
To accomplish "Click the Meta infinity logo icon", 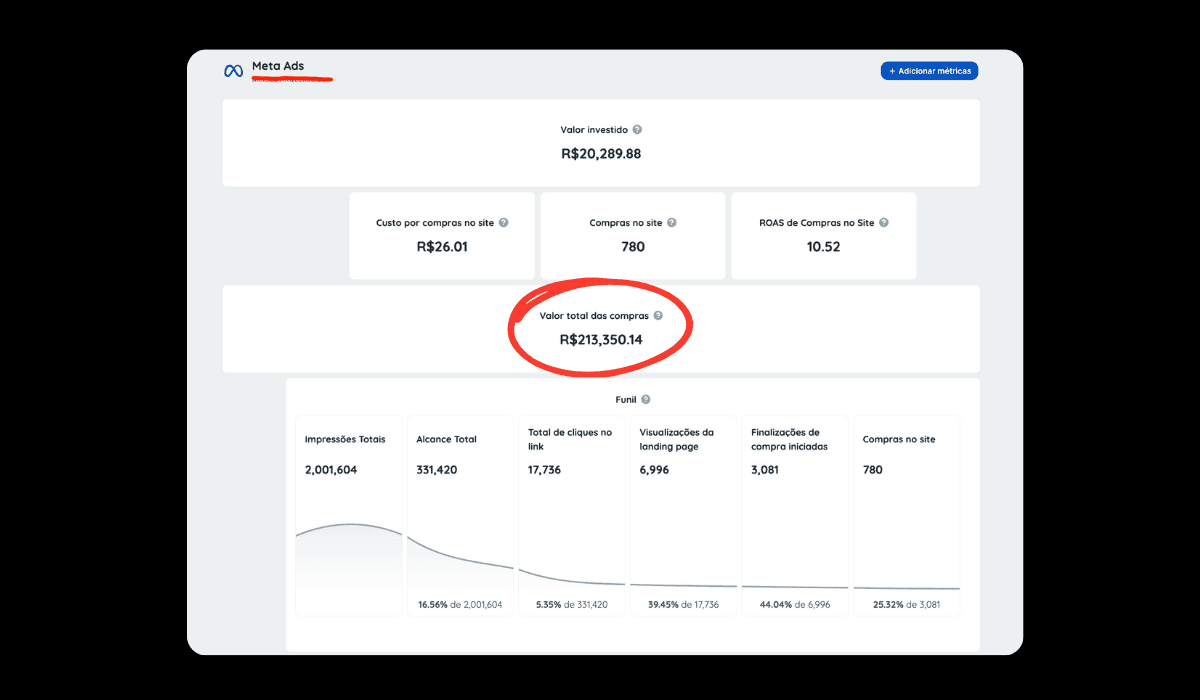I will tap(233, 71).
